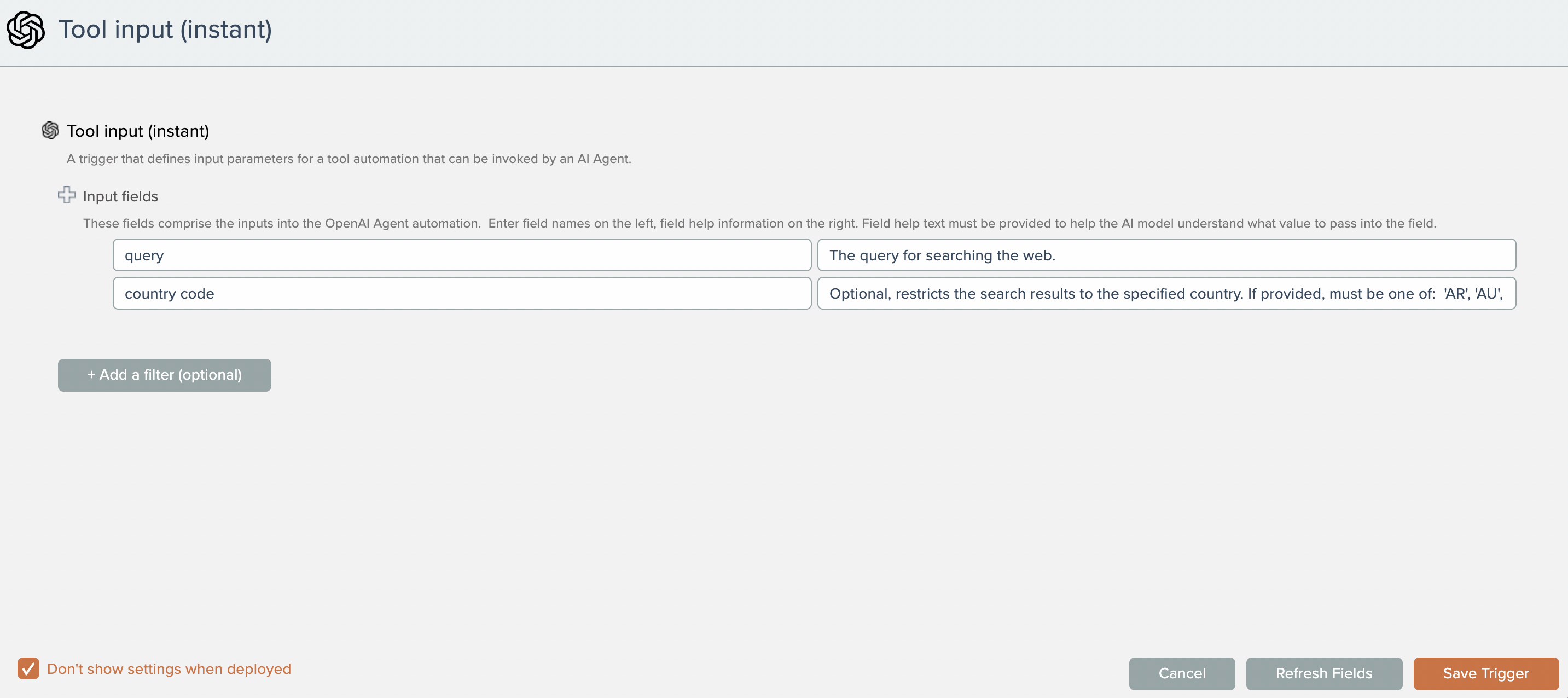Click the 'Input fields' section label
Screen dimensions: 1568x698
(x=120, y=196)
